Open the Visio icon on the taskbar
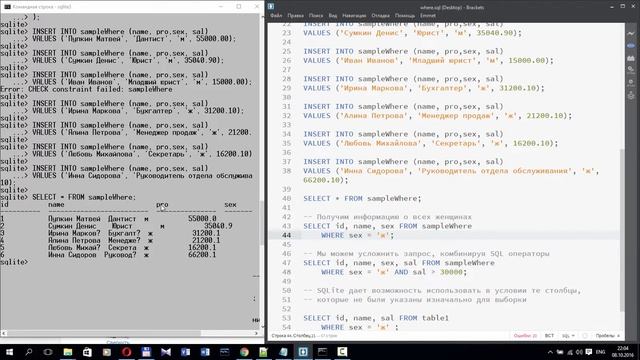This screenshot has width=640, height=360. [x=185, y=351]
